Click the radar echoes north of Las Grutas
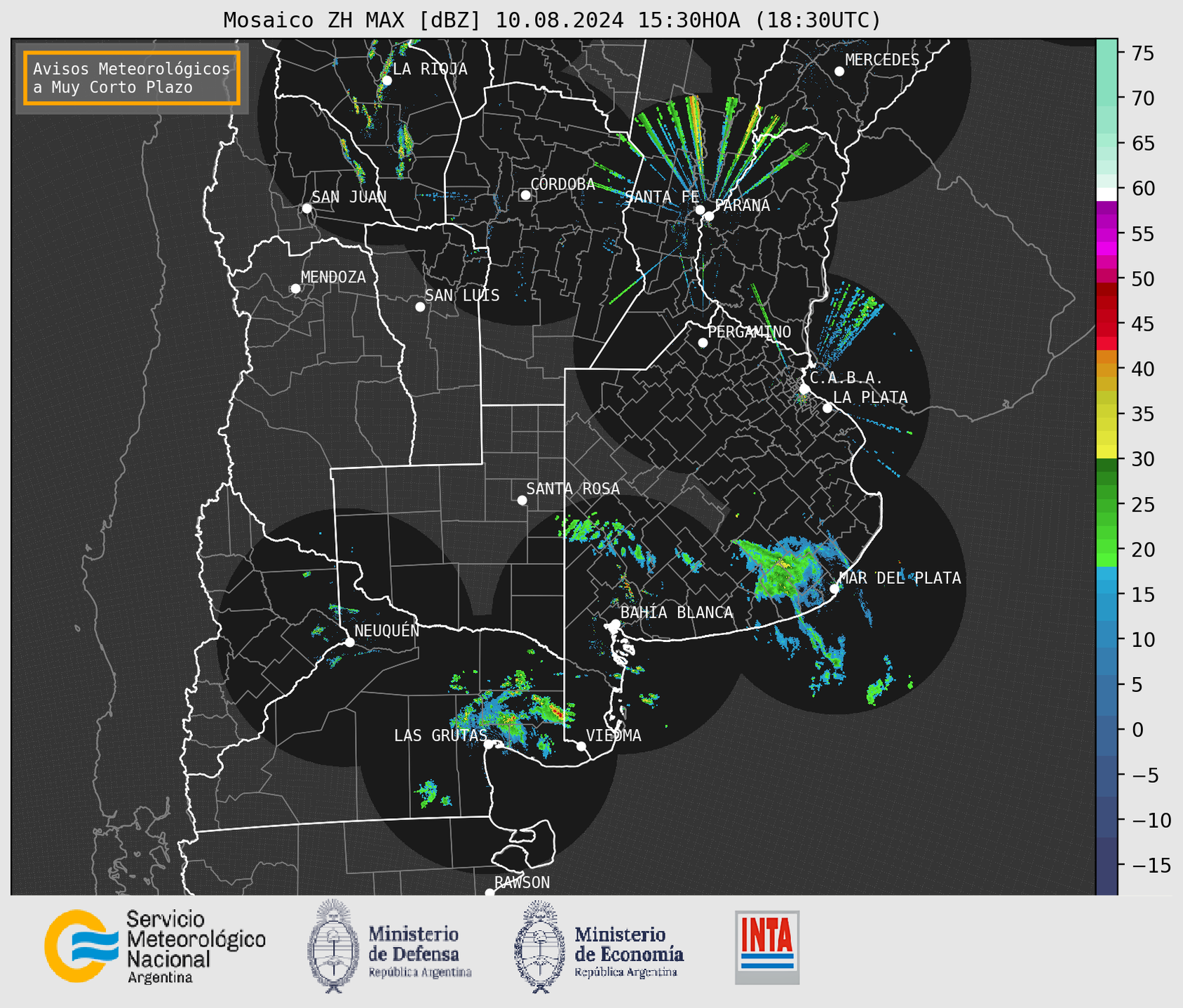This screenshot has height=1008, width=1183. coord(514,711)
